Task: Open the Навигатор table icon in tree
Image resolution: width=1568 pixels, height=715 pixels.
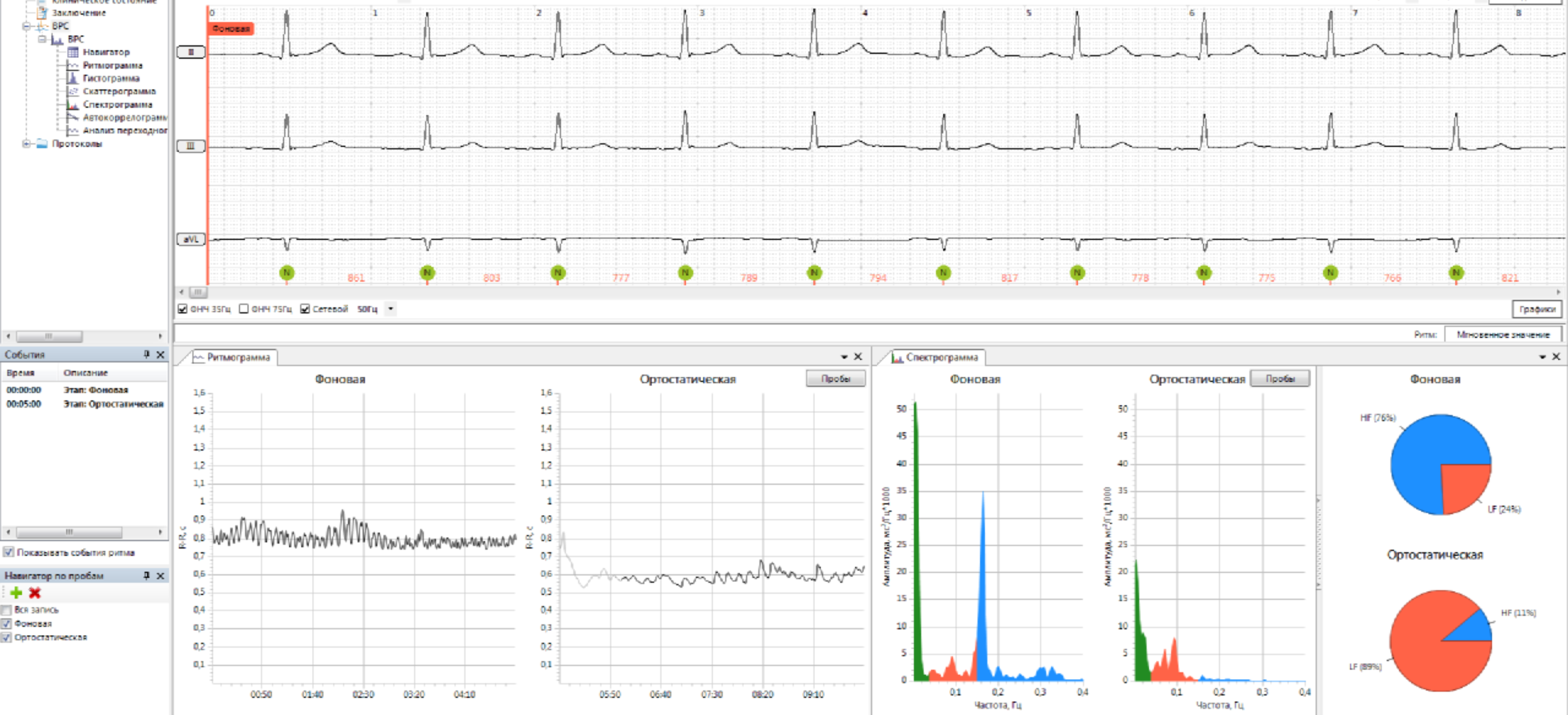Action: (73, 52)
